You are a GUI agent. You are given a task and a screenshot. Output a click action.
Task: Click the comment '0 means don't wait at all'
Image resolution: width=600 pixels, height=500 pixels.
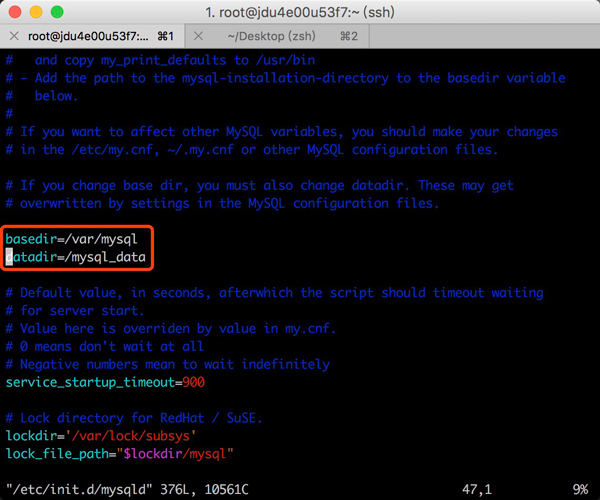[104, 347]
